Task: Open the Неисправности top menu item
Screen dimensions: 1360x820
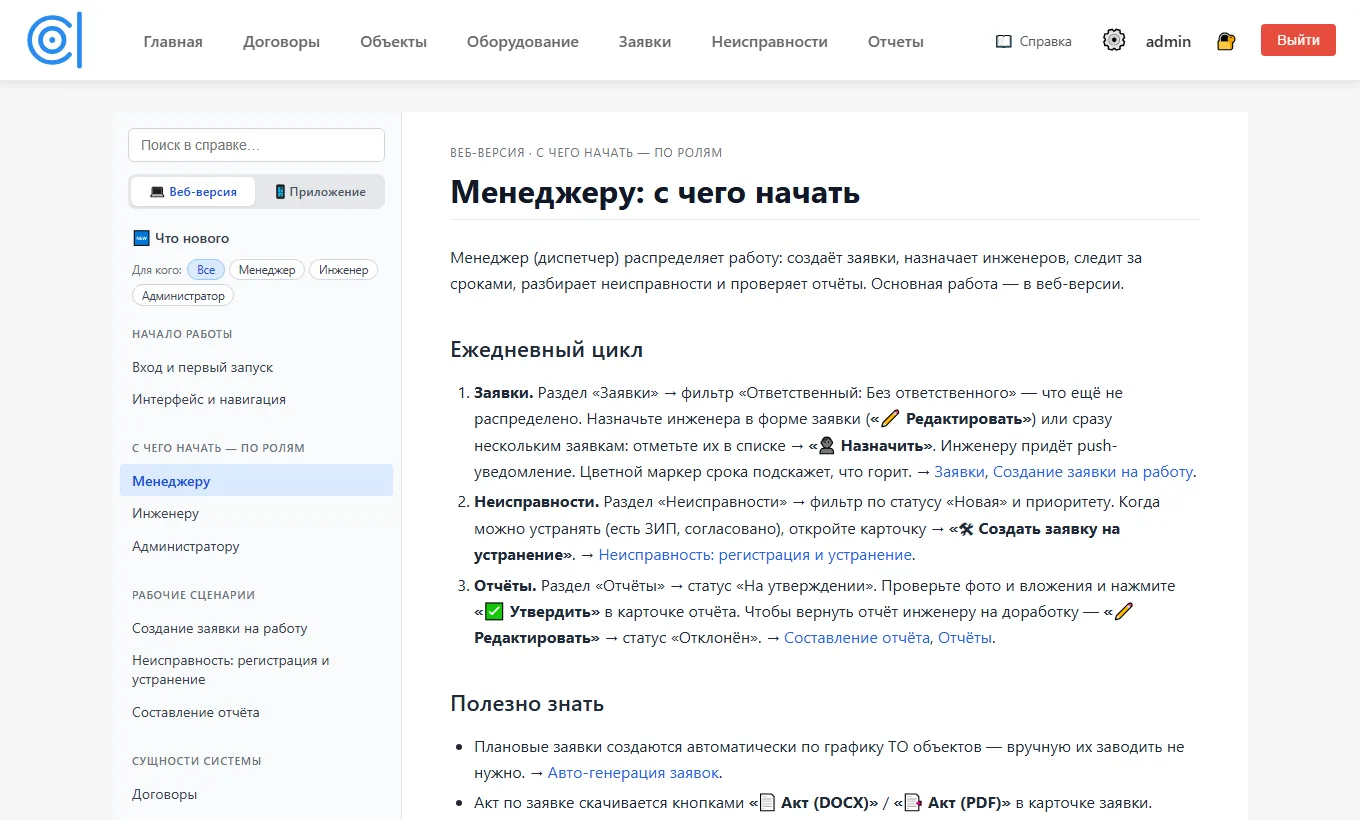Action: pos(770,42)
